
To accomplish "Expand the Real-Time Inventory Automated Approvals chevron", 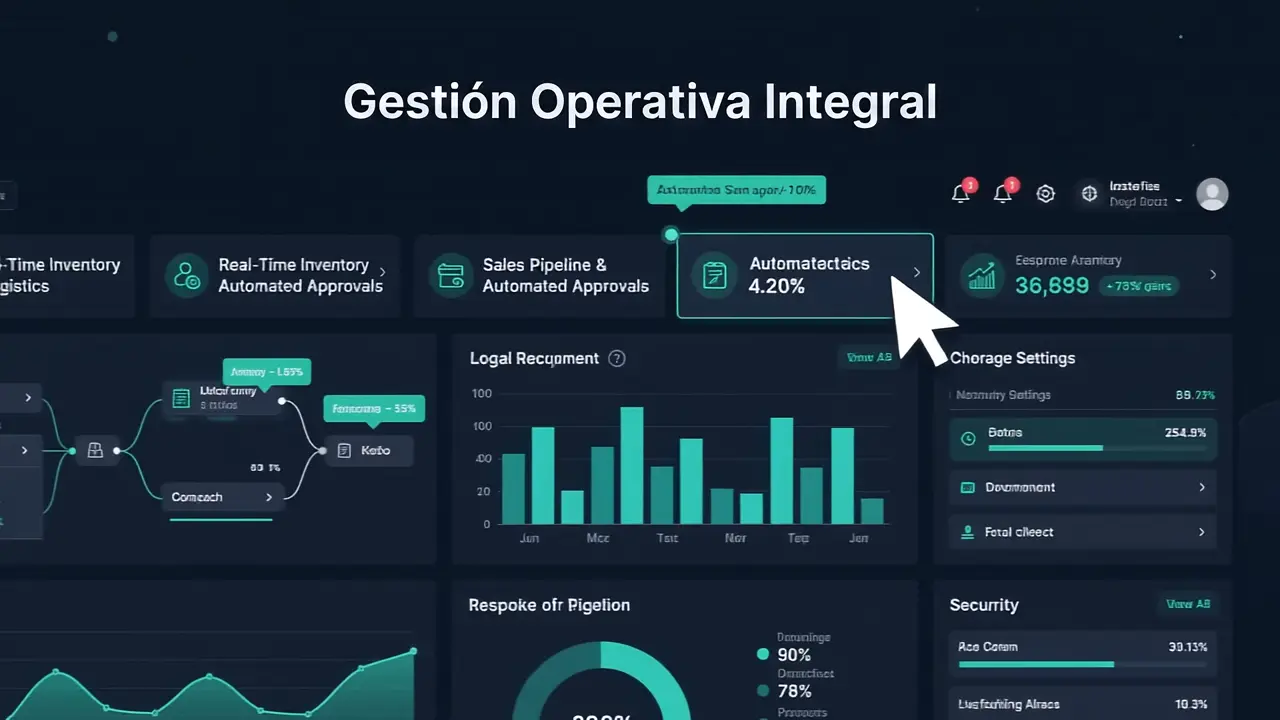I will tap(383, 272).
